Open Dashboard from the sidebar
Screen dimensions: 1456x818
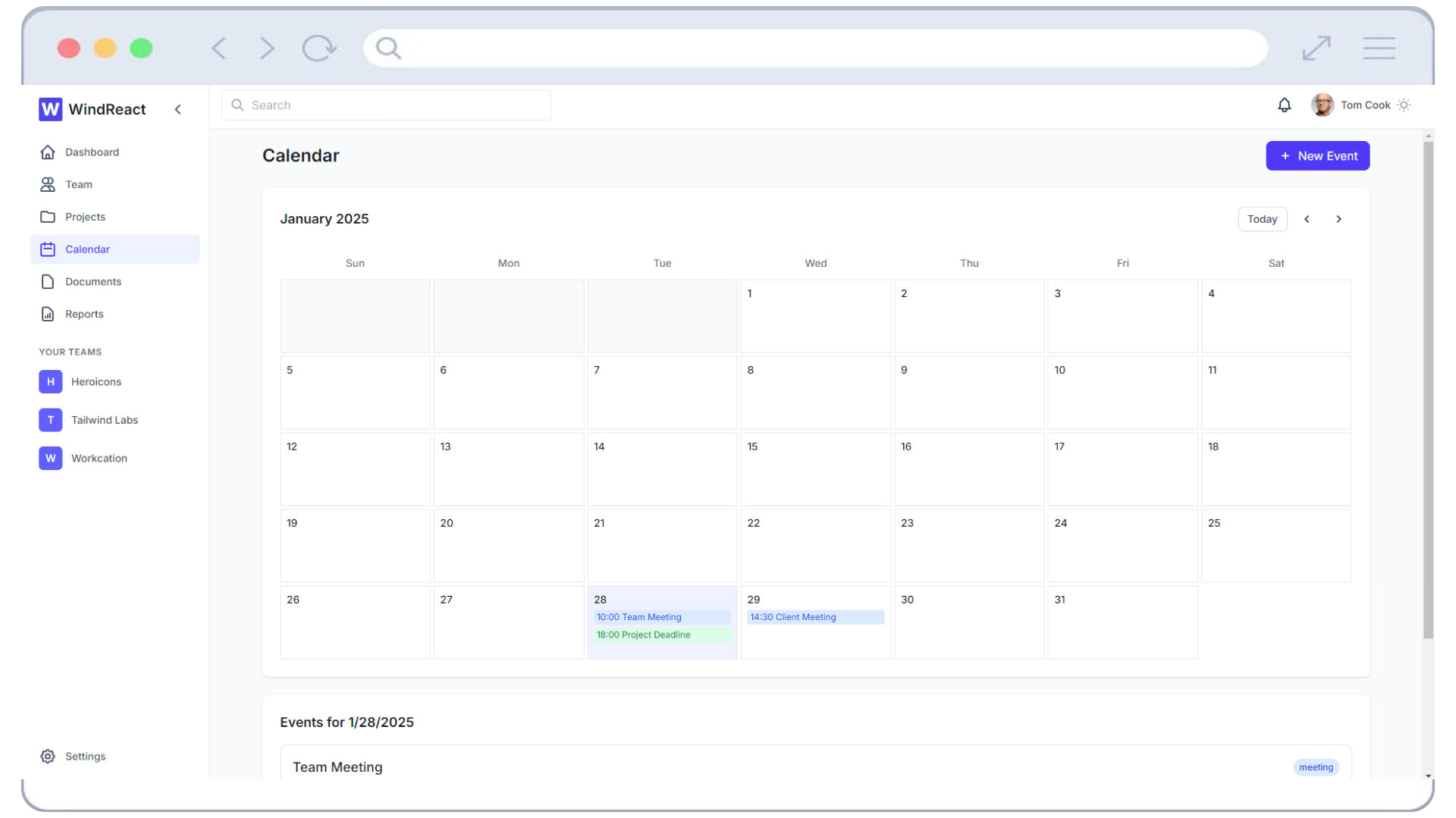(x=115, y=152)
